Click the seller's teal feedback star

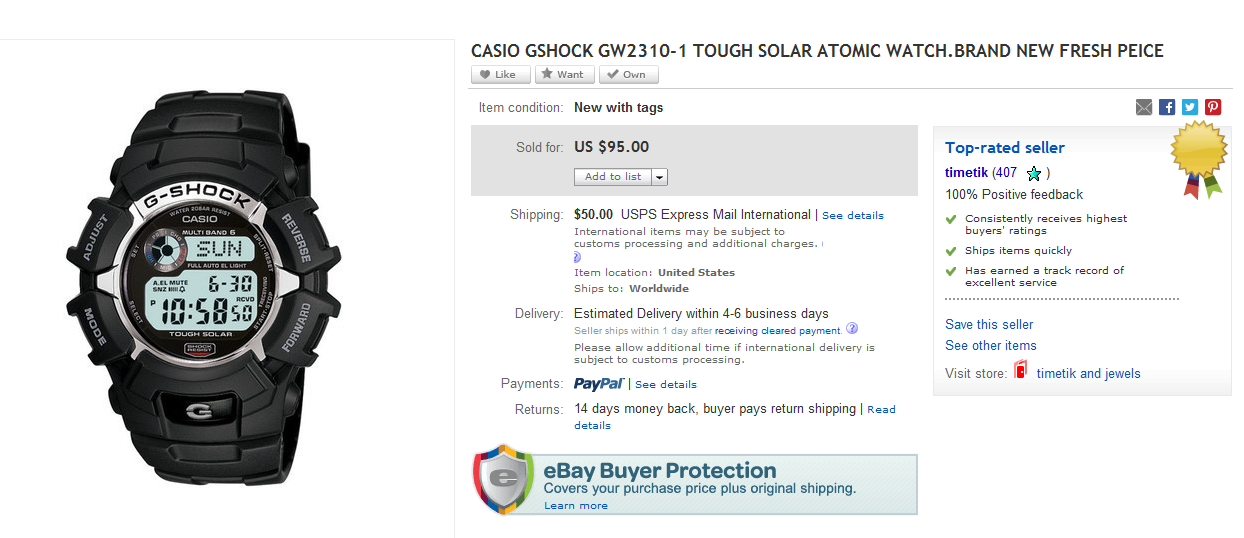pos(1034,173)
